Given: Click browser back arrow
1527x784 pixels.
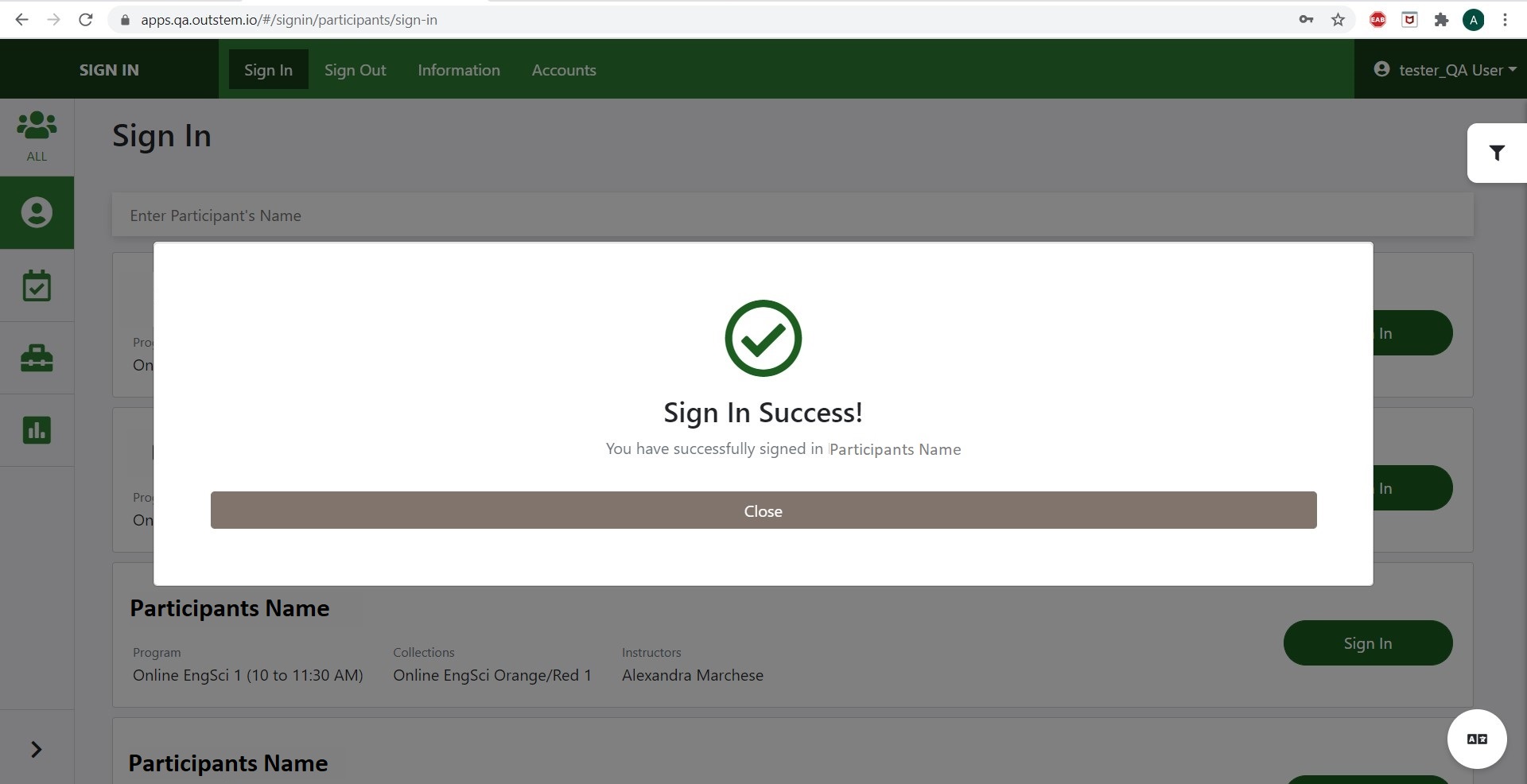Looking at the screenshot, I should tap(22, 20).
